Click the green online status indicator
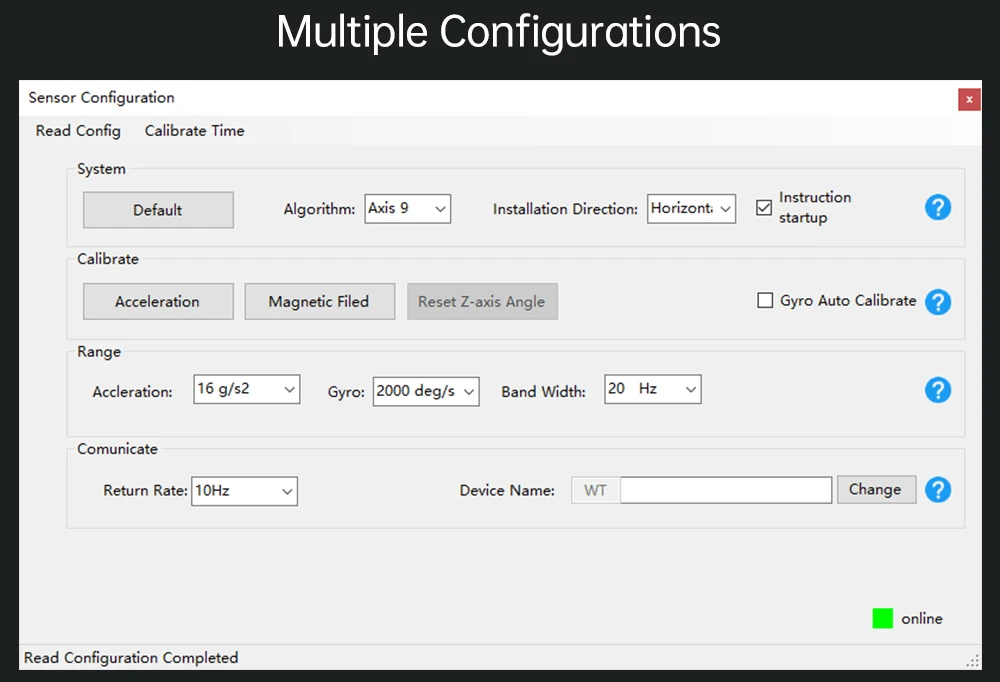 pos(883,618)
